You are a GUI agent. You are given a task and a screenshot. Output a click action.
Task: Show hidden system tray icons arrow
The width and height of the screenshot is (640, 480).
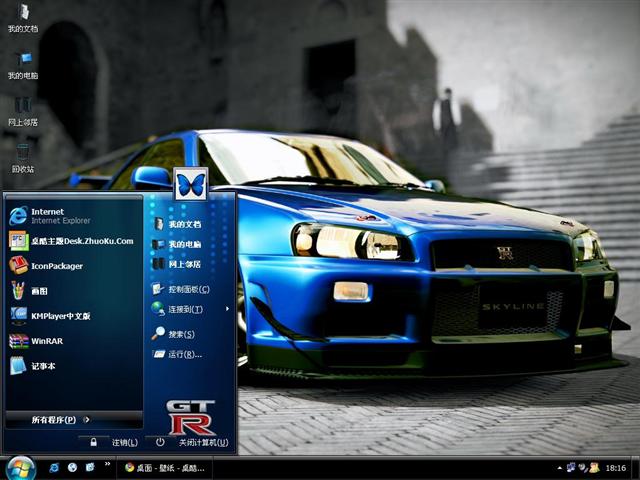[560, 468]
